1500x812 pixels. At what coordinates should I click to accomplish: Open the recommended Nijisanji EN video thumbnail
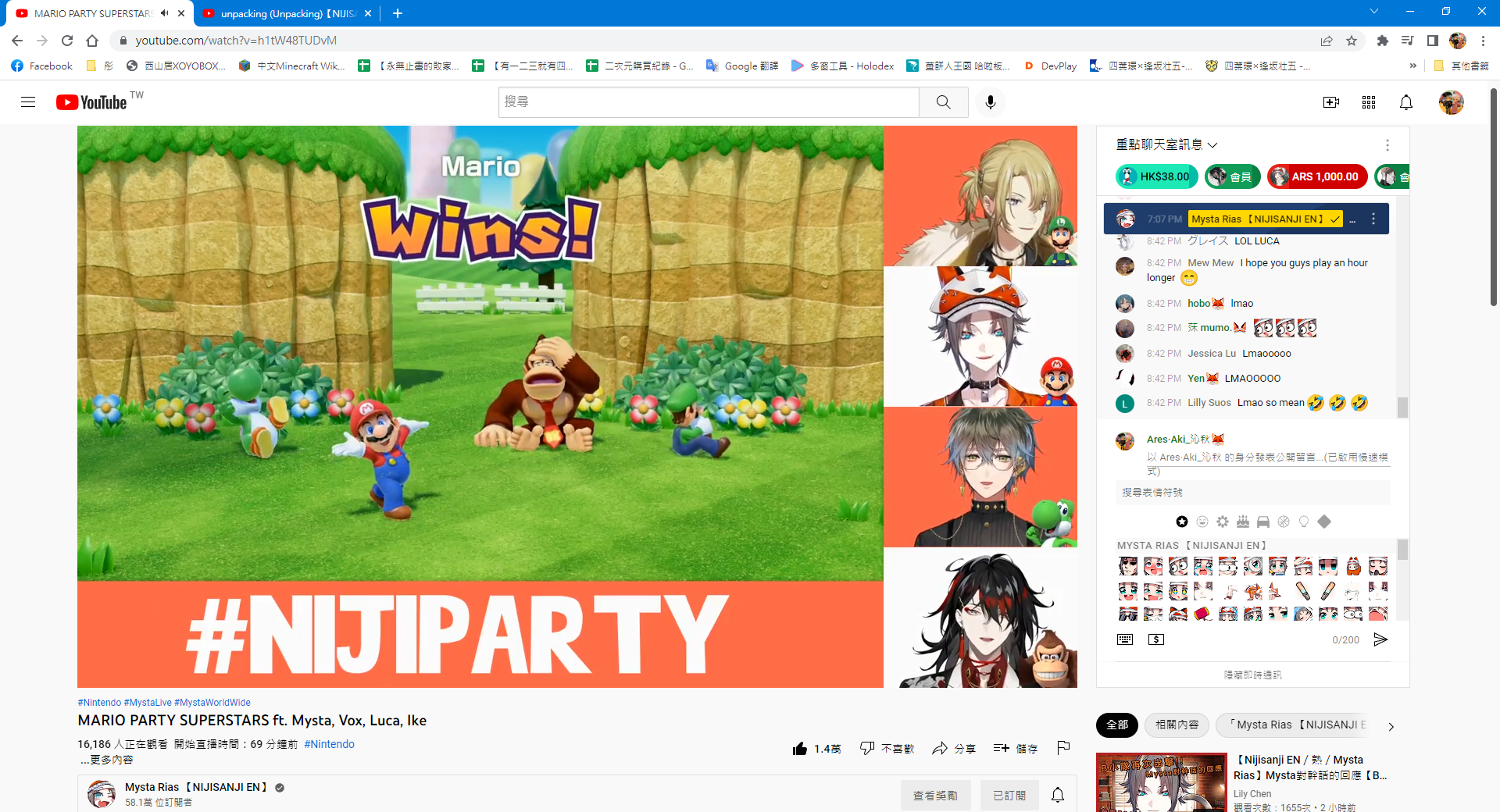point(1162,783)
